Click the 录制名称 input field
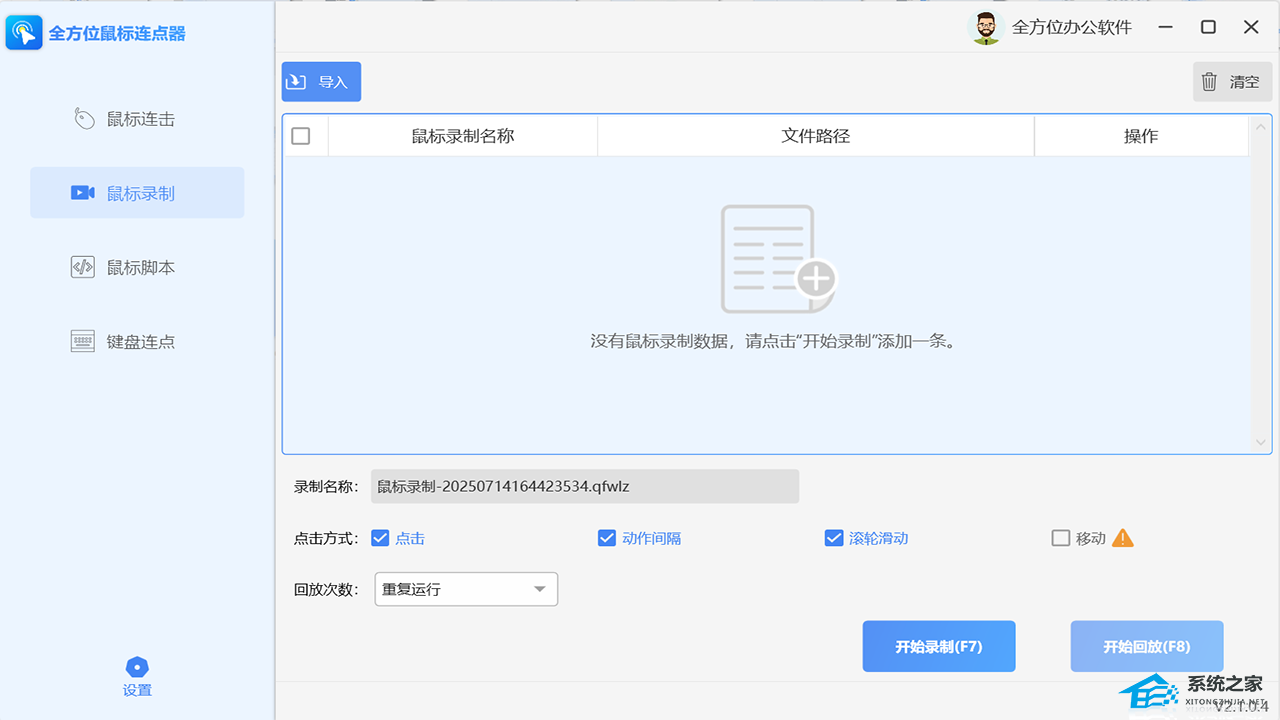The height and width of the screenshot is (720, 1280). (x=584, y=487)
